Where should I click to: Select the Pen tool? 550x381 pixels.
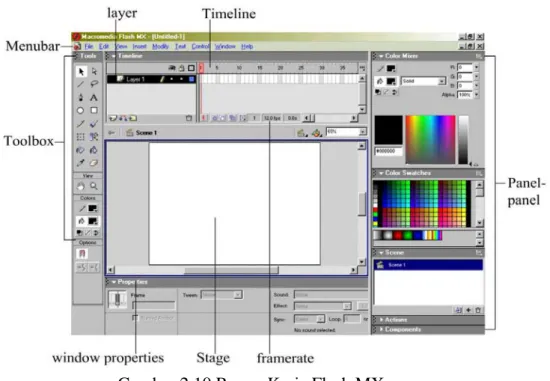tap(81, 97)
